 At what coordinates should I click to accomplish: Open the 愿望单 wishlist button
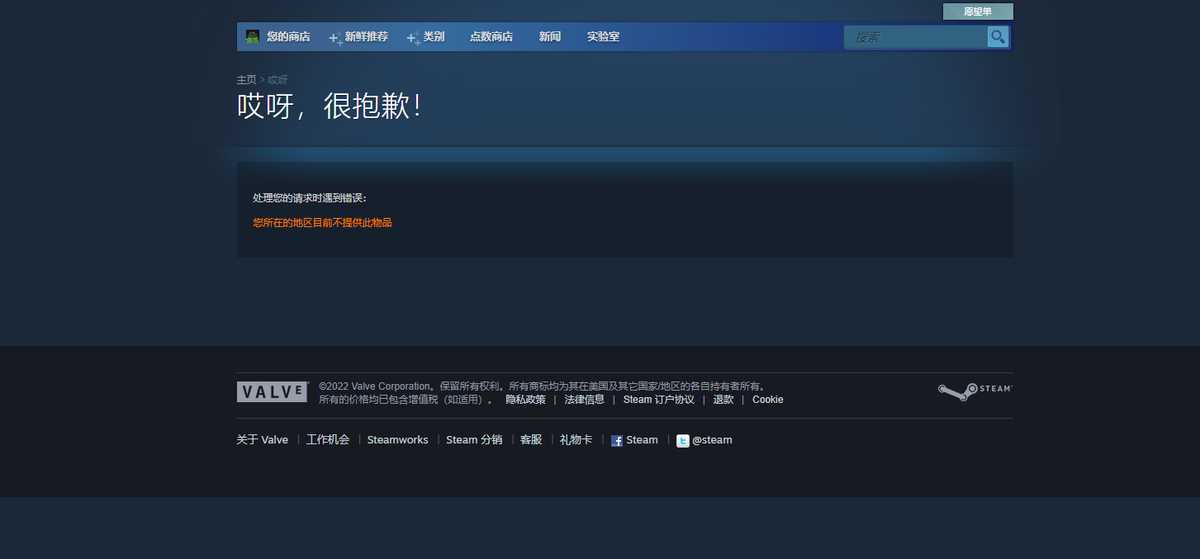coord(977,12)
